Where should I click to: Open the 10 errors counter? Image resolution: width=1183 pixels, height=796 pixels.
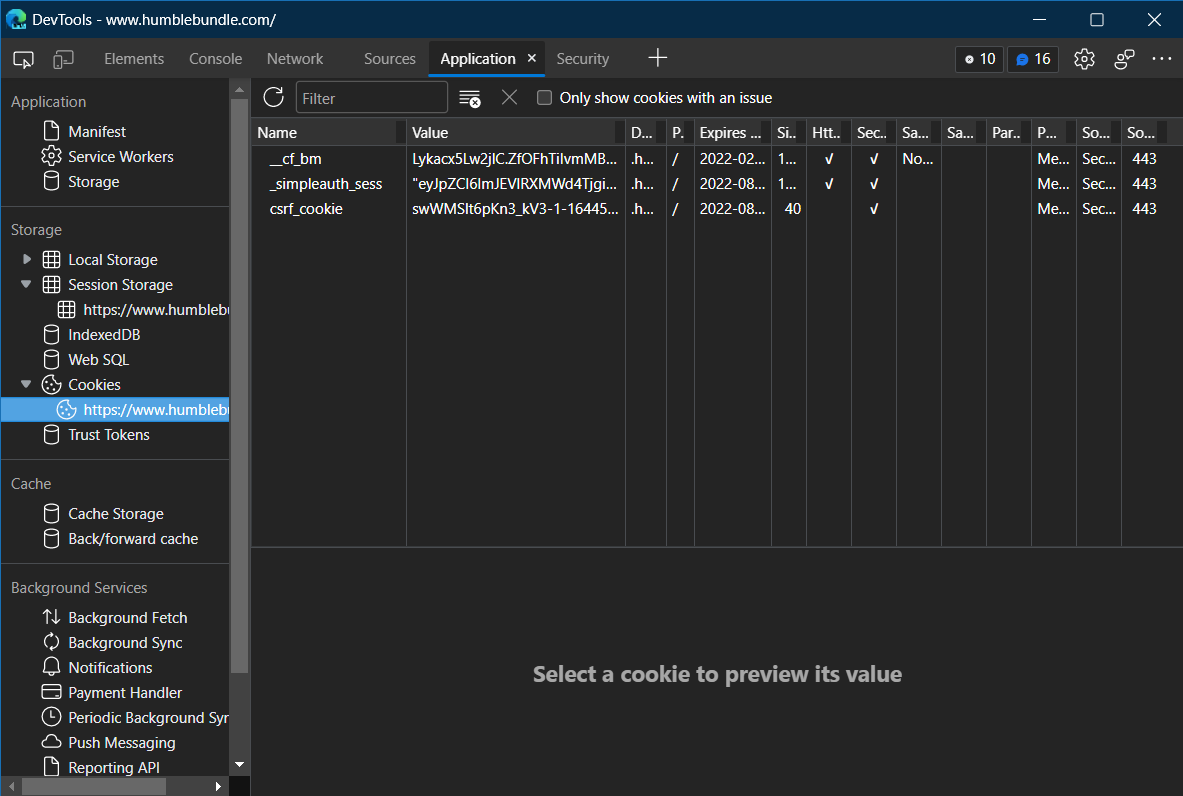tap(979, 59)
